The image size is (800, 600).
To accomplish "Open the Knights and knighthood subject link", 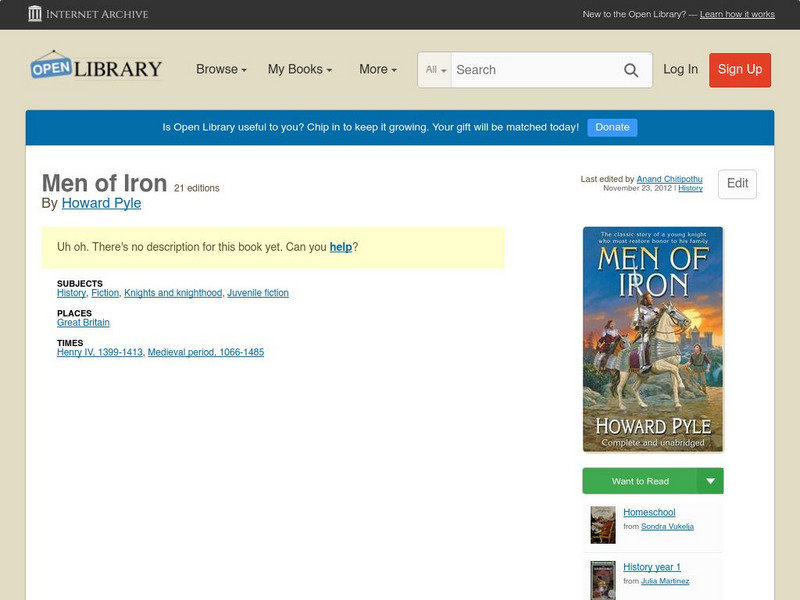I will 173,293.
